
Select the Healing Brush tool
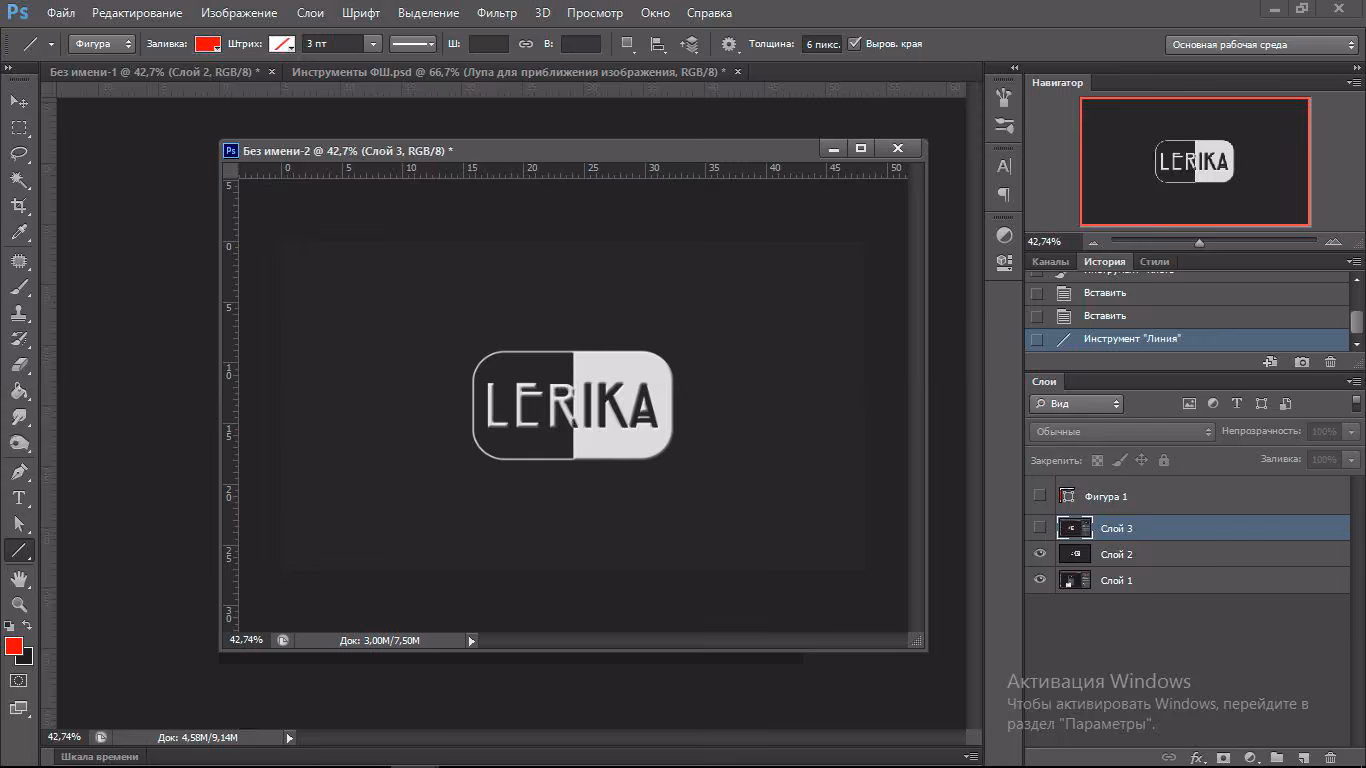(x=19, y=261)
